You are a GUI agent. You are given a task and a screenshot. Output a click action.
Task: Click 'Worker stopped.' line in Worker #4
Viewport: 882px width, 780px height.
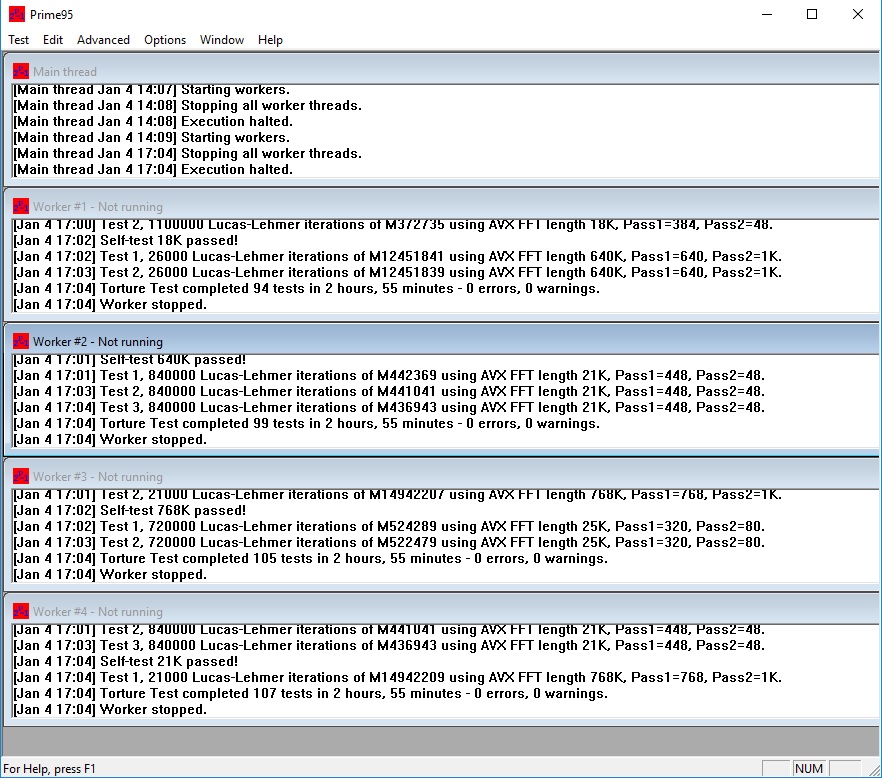[110, 709]
